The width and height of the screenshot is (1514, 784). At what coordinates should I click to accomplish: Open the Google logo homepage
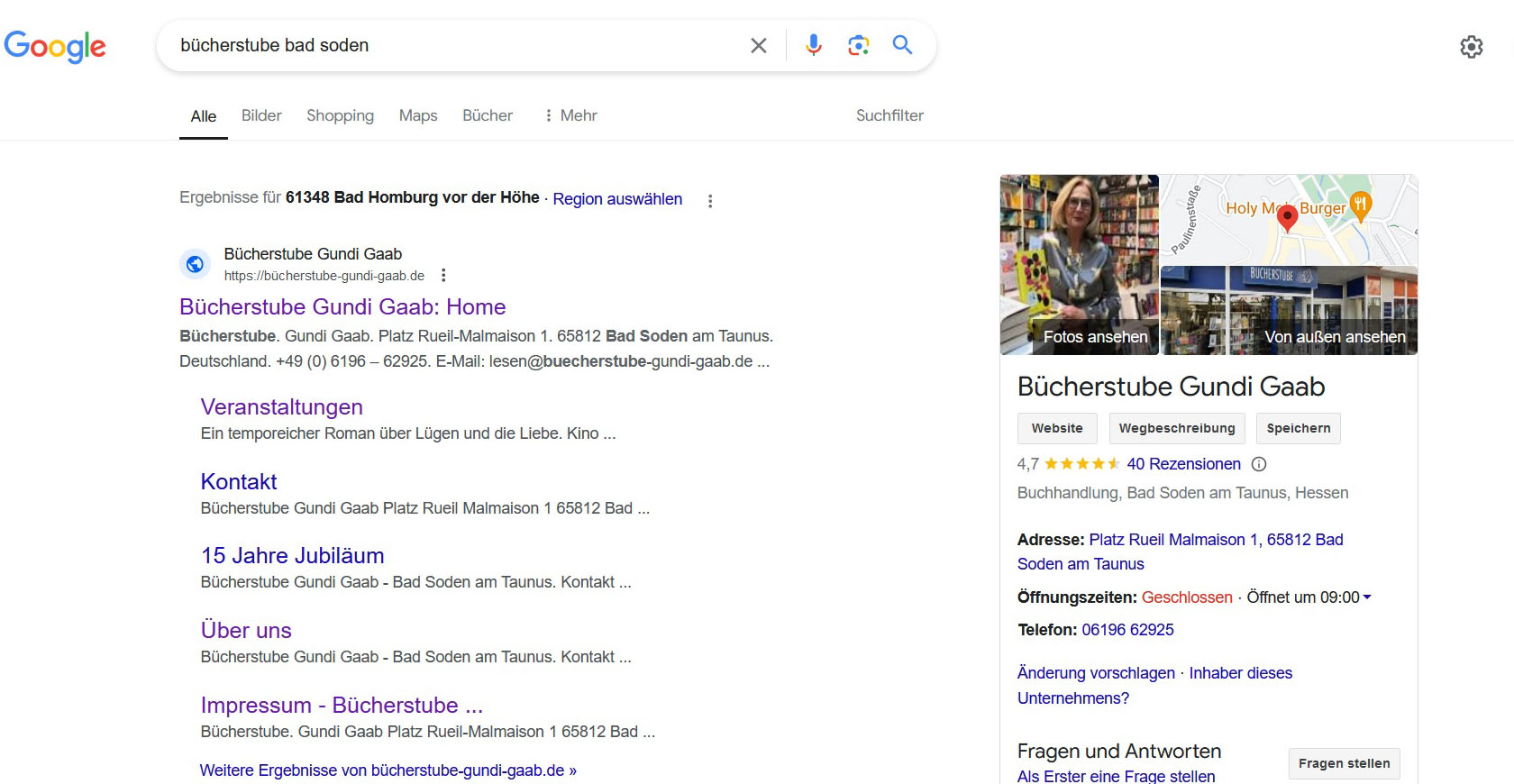tap(55, 46)
